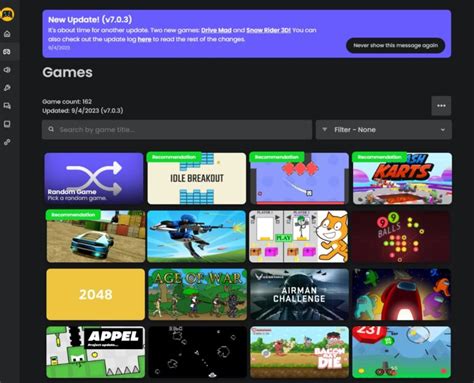Open the Filter - None dropdown

384,129
